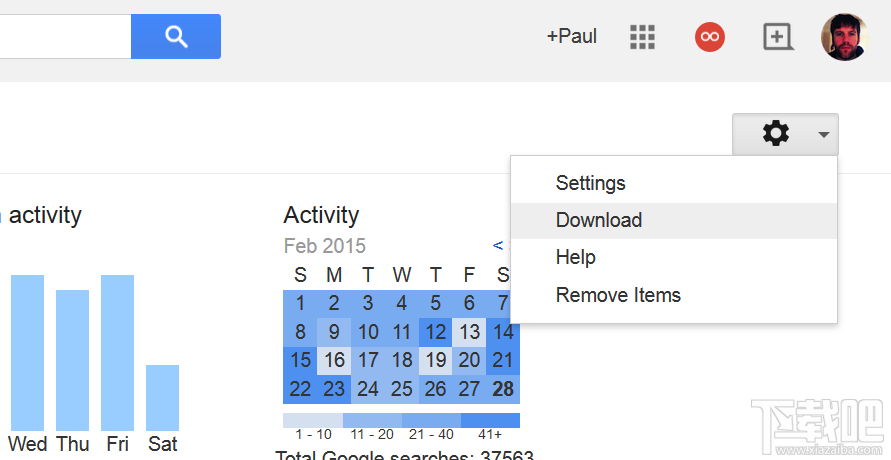Click the Saturday bar in the chart
891x460 pixels.
tap(163, 398)
